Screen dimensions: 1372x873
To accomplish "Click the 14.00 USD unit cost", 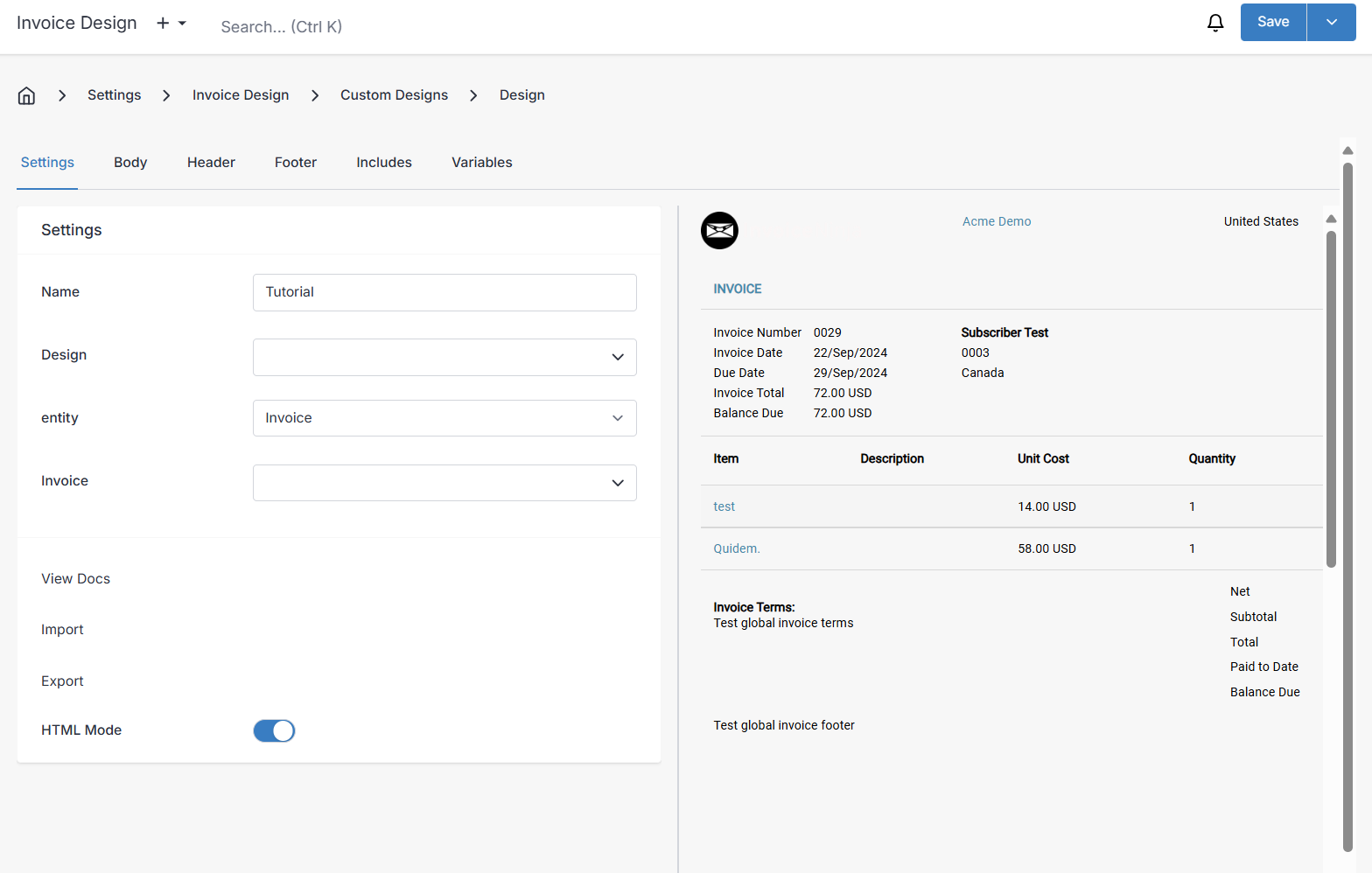I will 1046,506.
